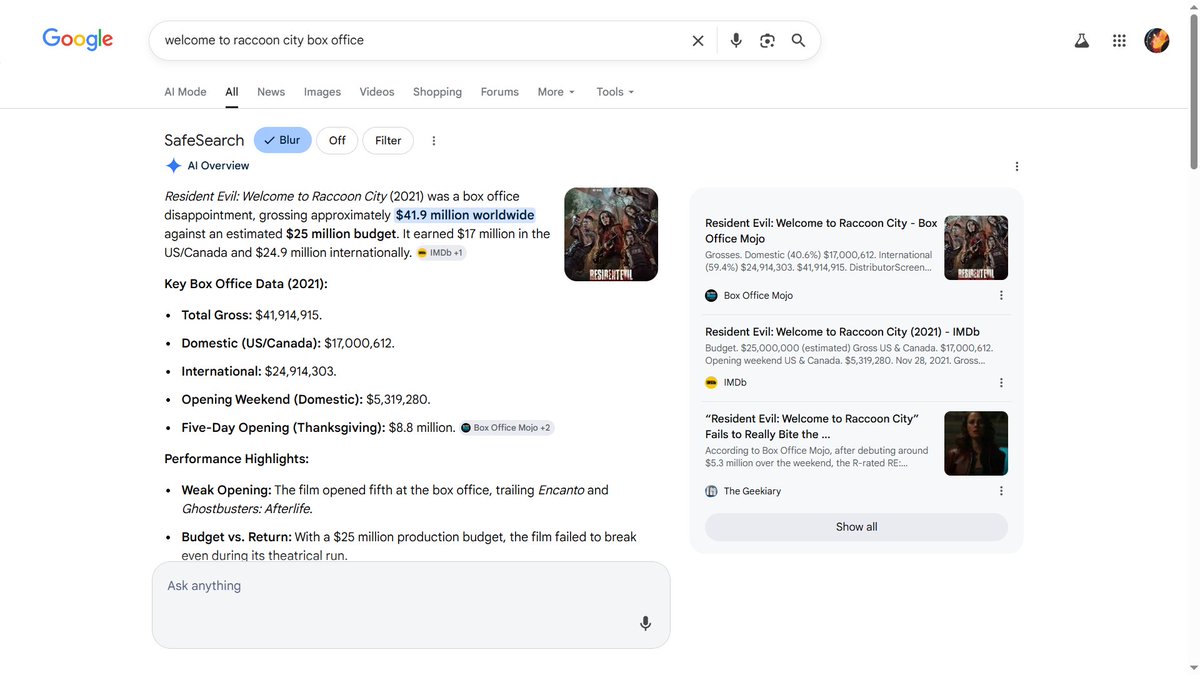Open the Box Office Mojo +2 source chip
Image resolution: width=1200 pixels, height=675 pixels.
[x=506, y=428]
